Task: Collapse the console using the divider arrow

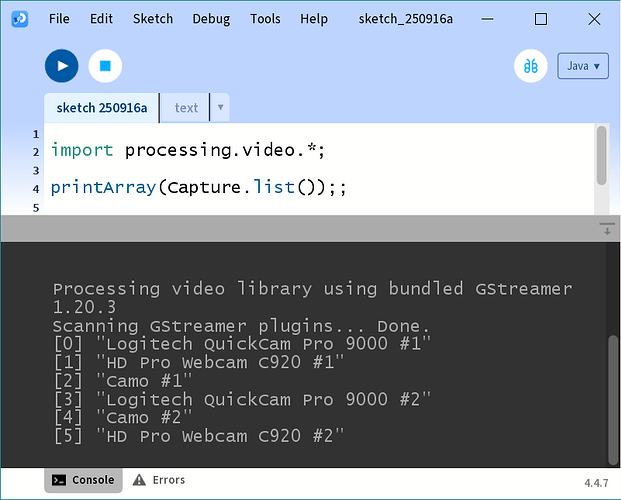Action: pos(603,229)
